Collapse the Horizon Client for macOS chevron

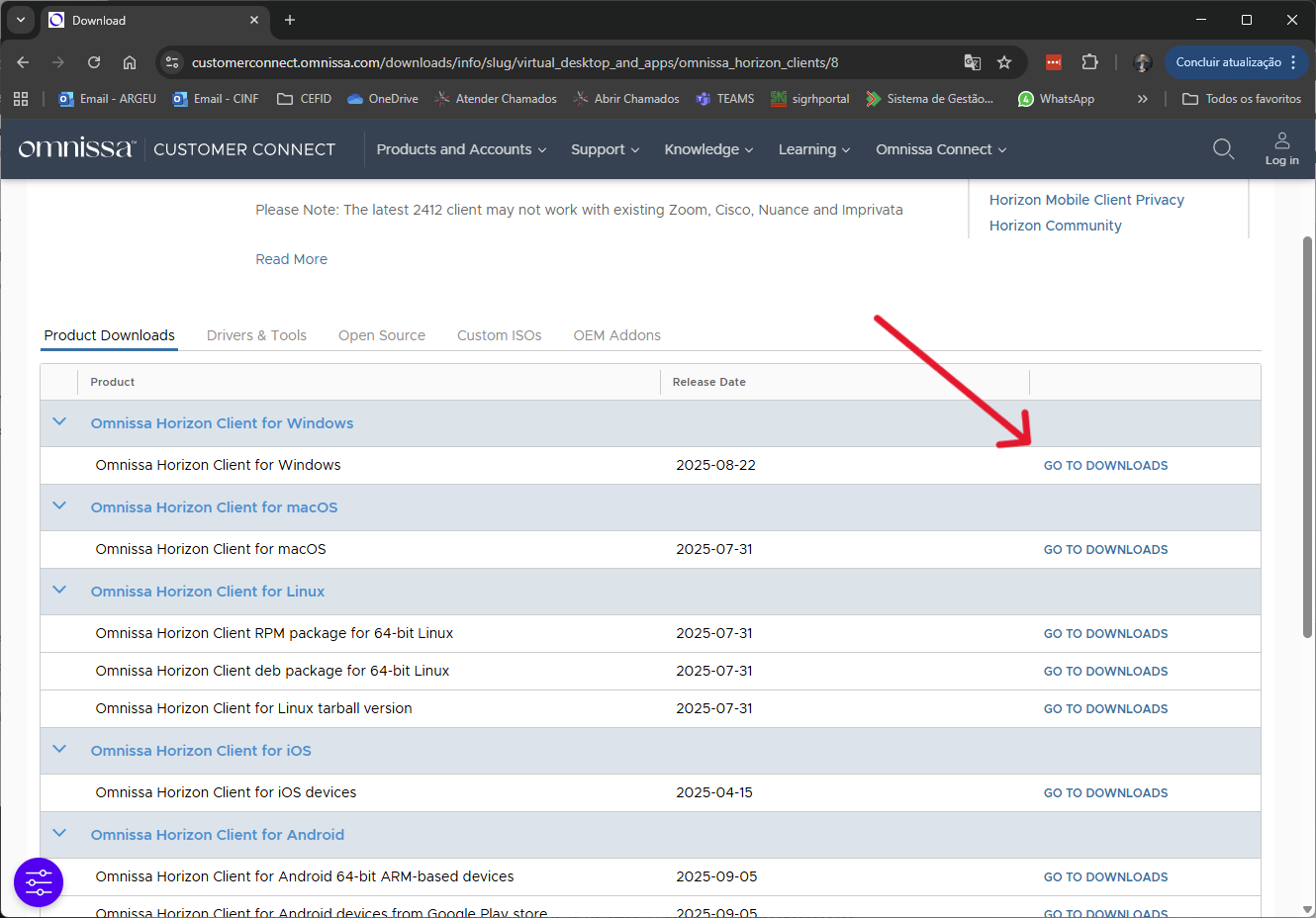pyautogui.click(x=59, y=506)
